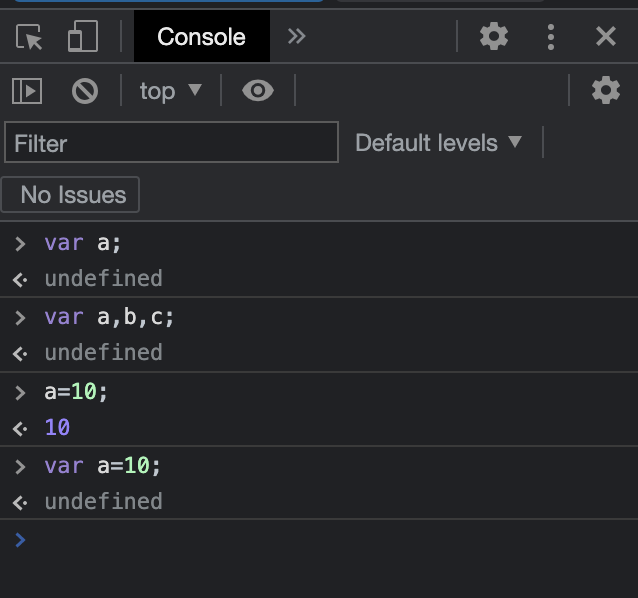Click the console prompt input line
Viewport: 638px width, 598px height.
click(x=320, y=541)
